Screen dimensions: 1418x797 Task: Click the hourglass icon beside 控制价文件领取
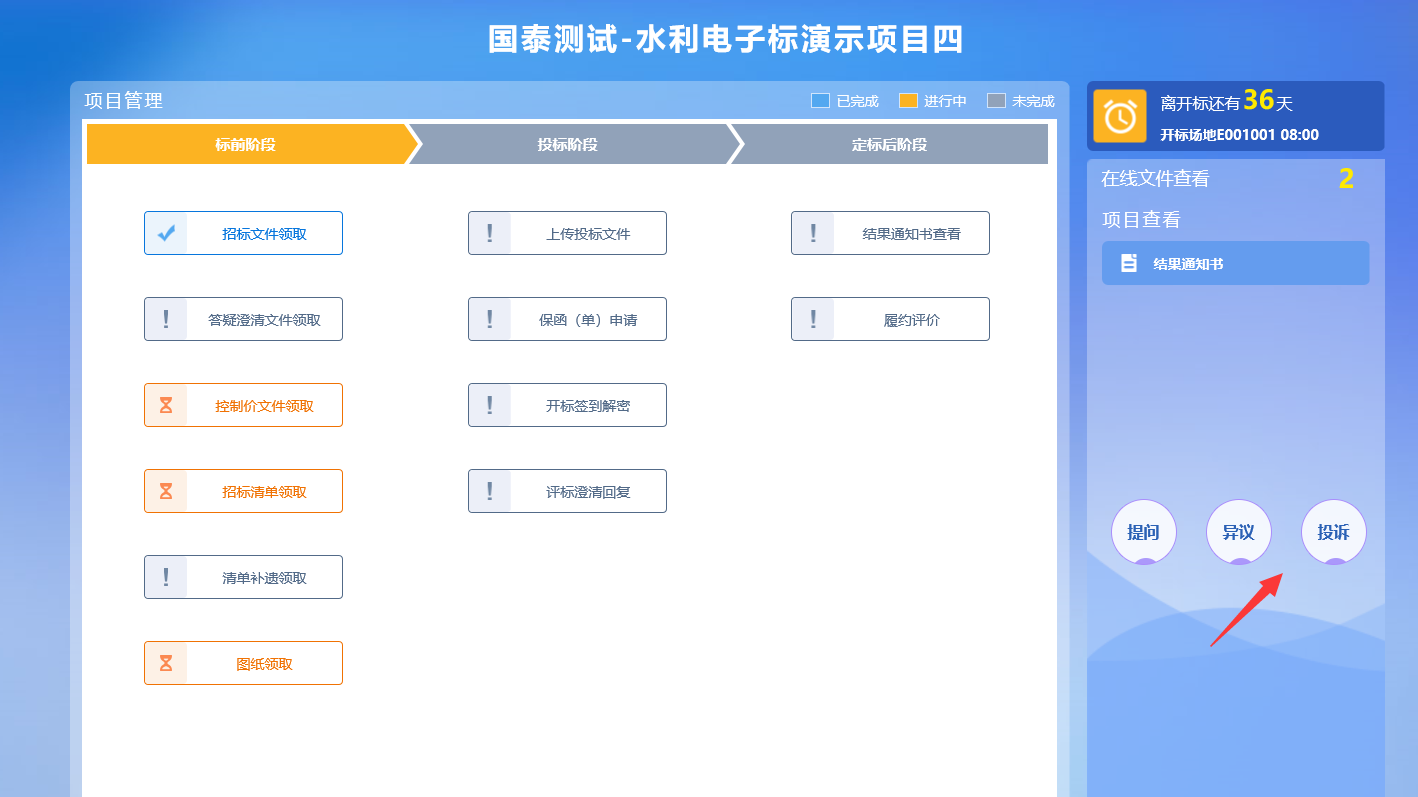point(166,405)
